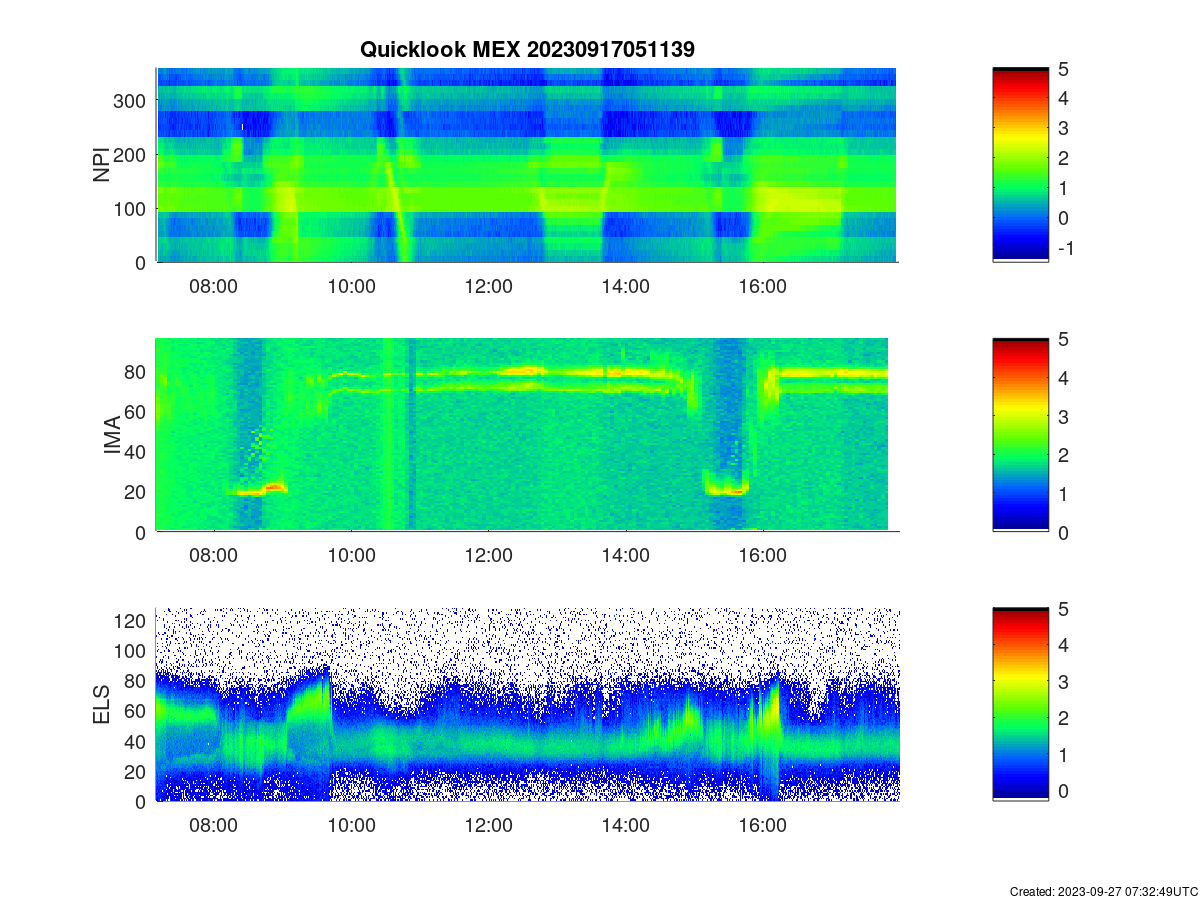Select the IMA spectrogram plot area

coord(522,435)
